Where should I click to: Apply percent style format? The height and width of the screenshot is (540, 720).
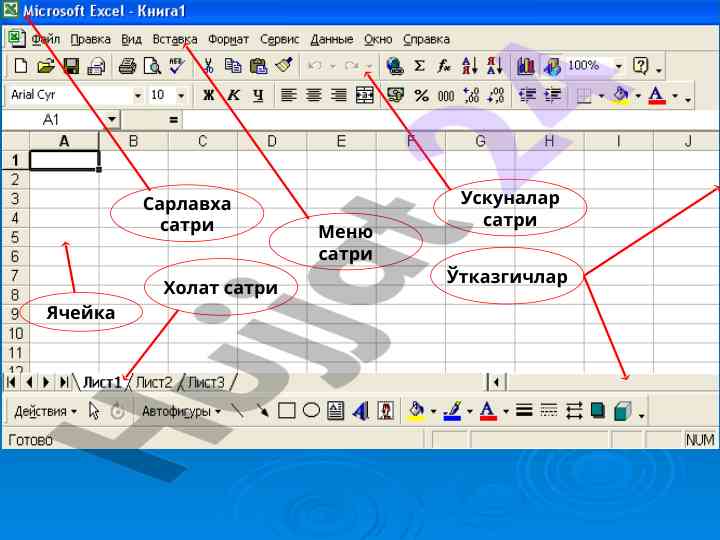421,96
